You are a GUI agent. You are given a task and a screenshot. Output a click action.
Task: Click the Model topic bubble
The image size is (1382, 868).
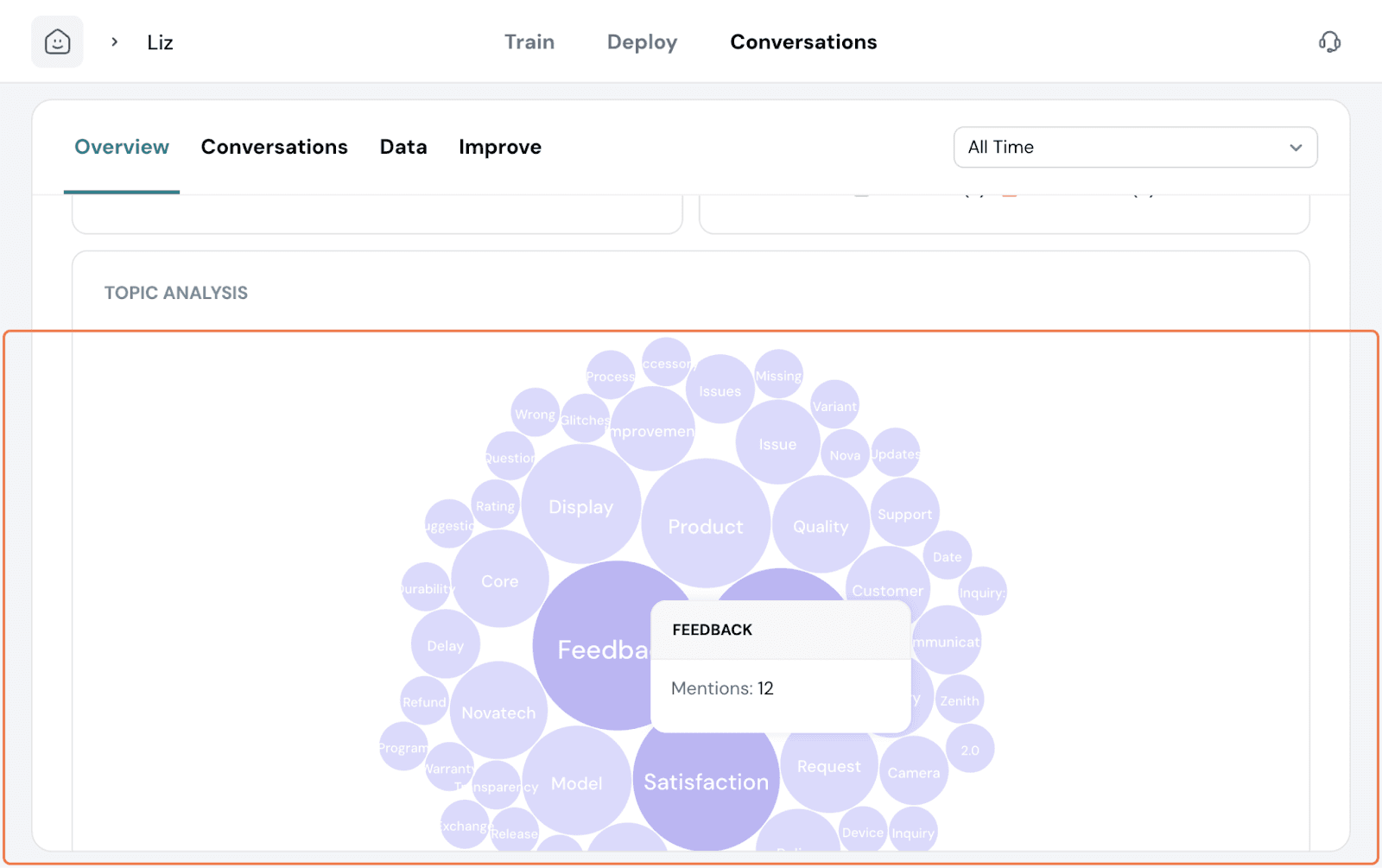576,782
